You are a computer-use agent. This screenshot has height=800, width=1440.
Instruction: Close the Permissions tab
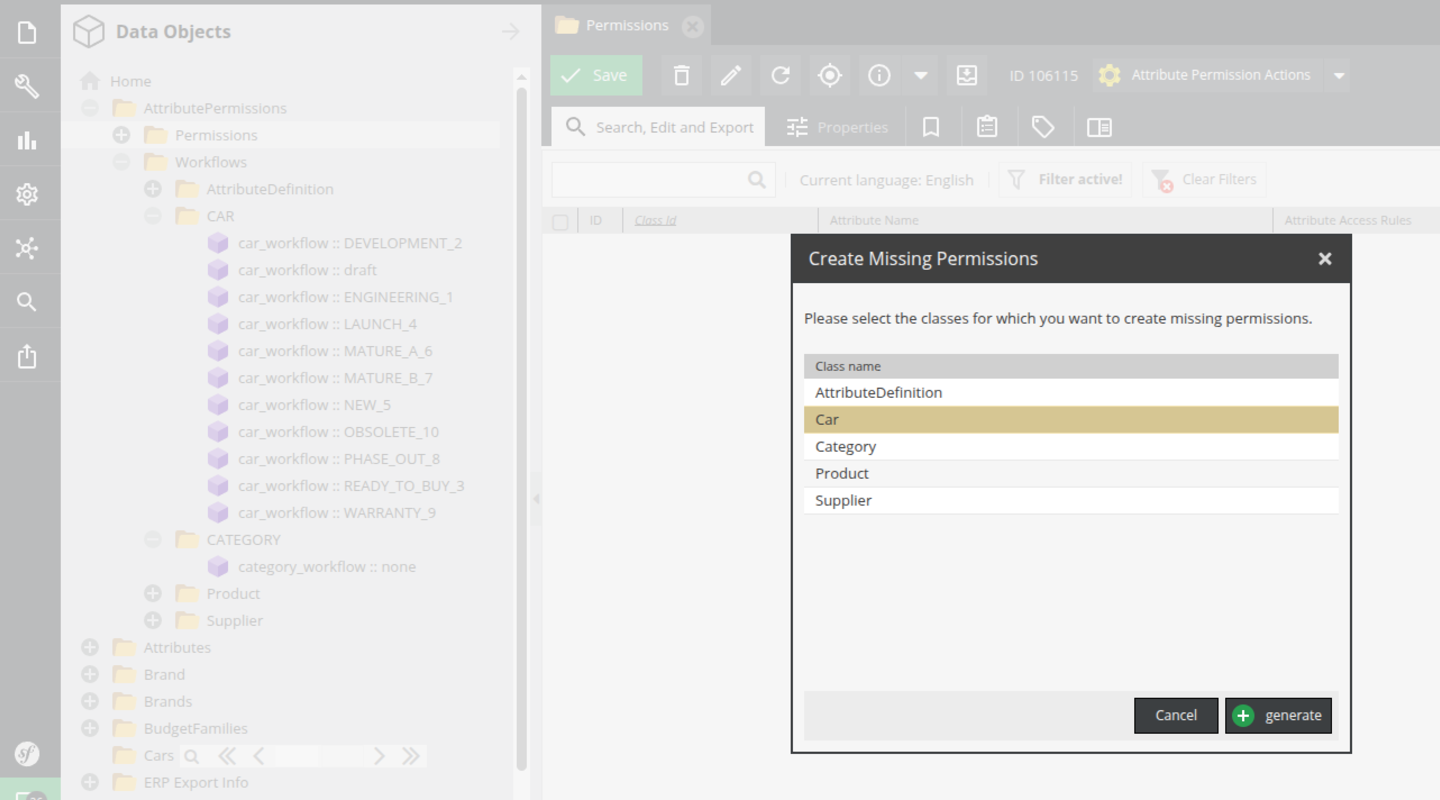tap(692, 26)
